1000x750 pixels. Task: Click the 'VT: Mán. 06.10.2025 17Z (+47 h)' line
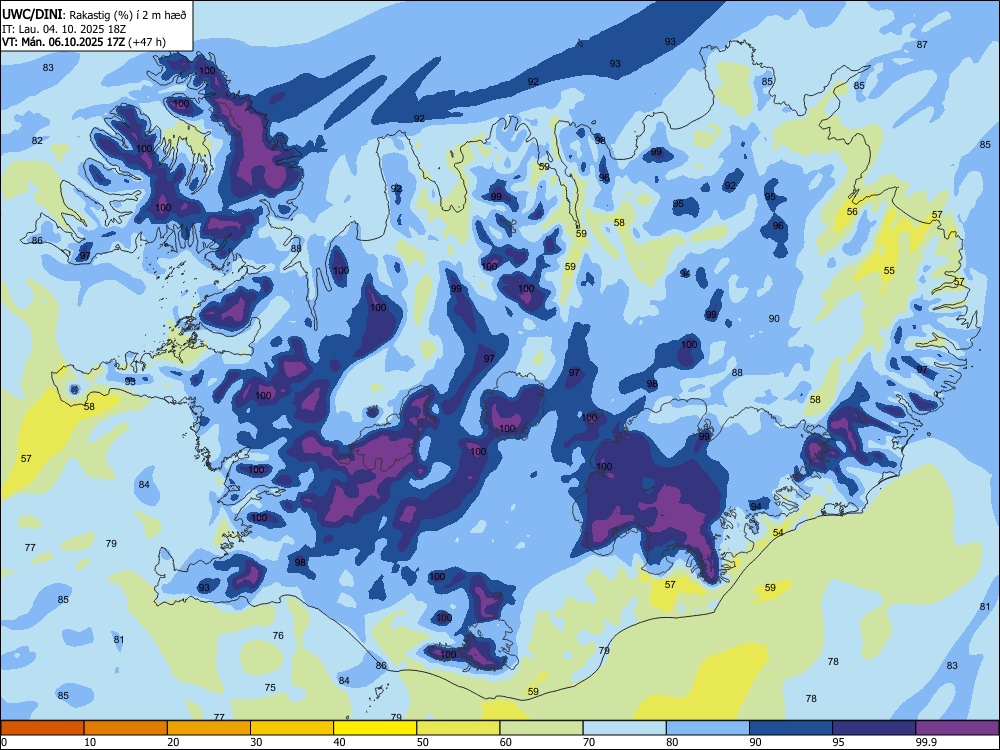pyautogui.click(x=84, y=42)
